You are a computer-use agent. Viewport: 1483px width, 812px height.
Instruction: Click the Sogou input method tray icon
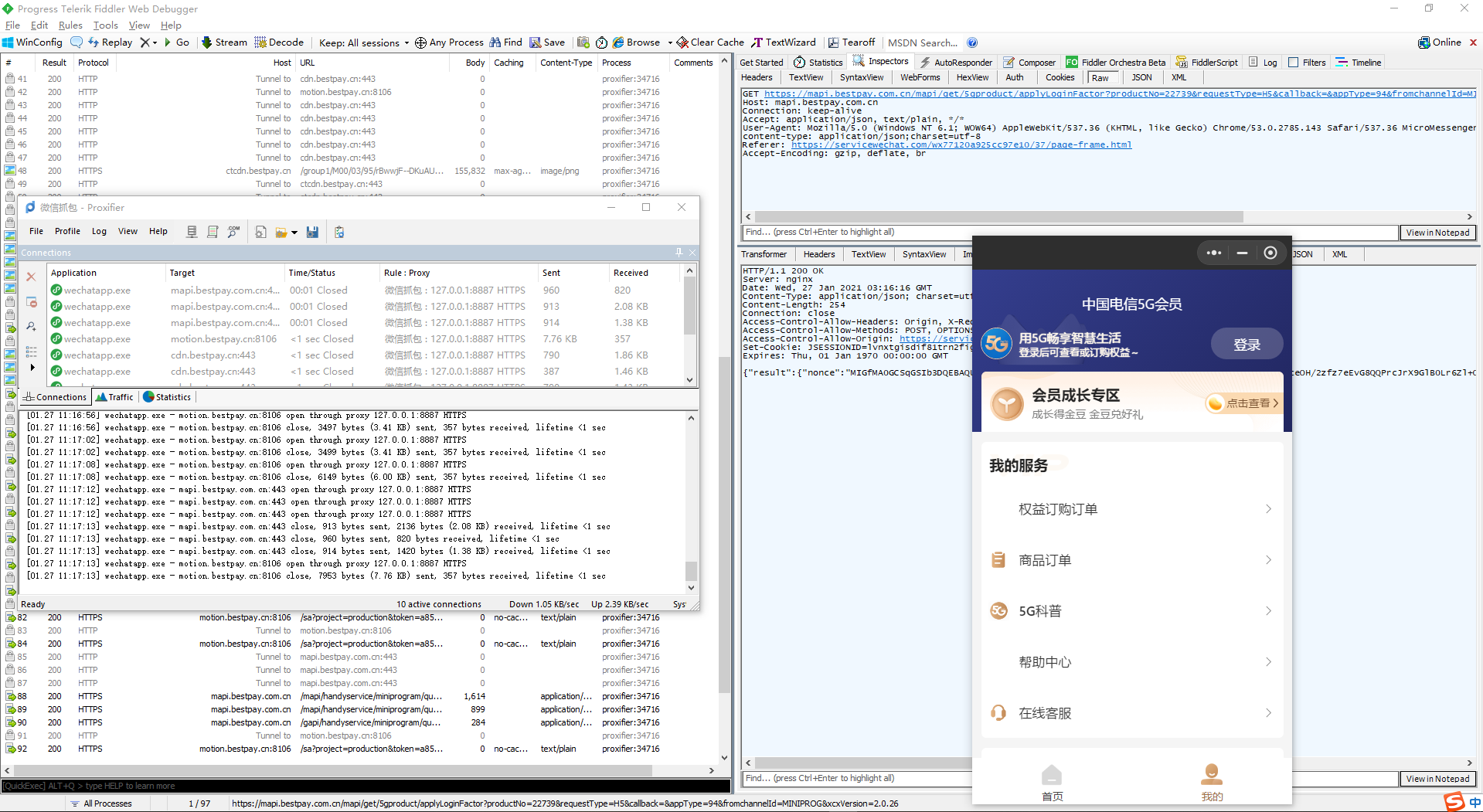(x=1454, y=802)
